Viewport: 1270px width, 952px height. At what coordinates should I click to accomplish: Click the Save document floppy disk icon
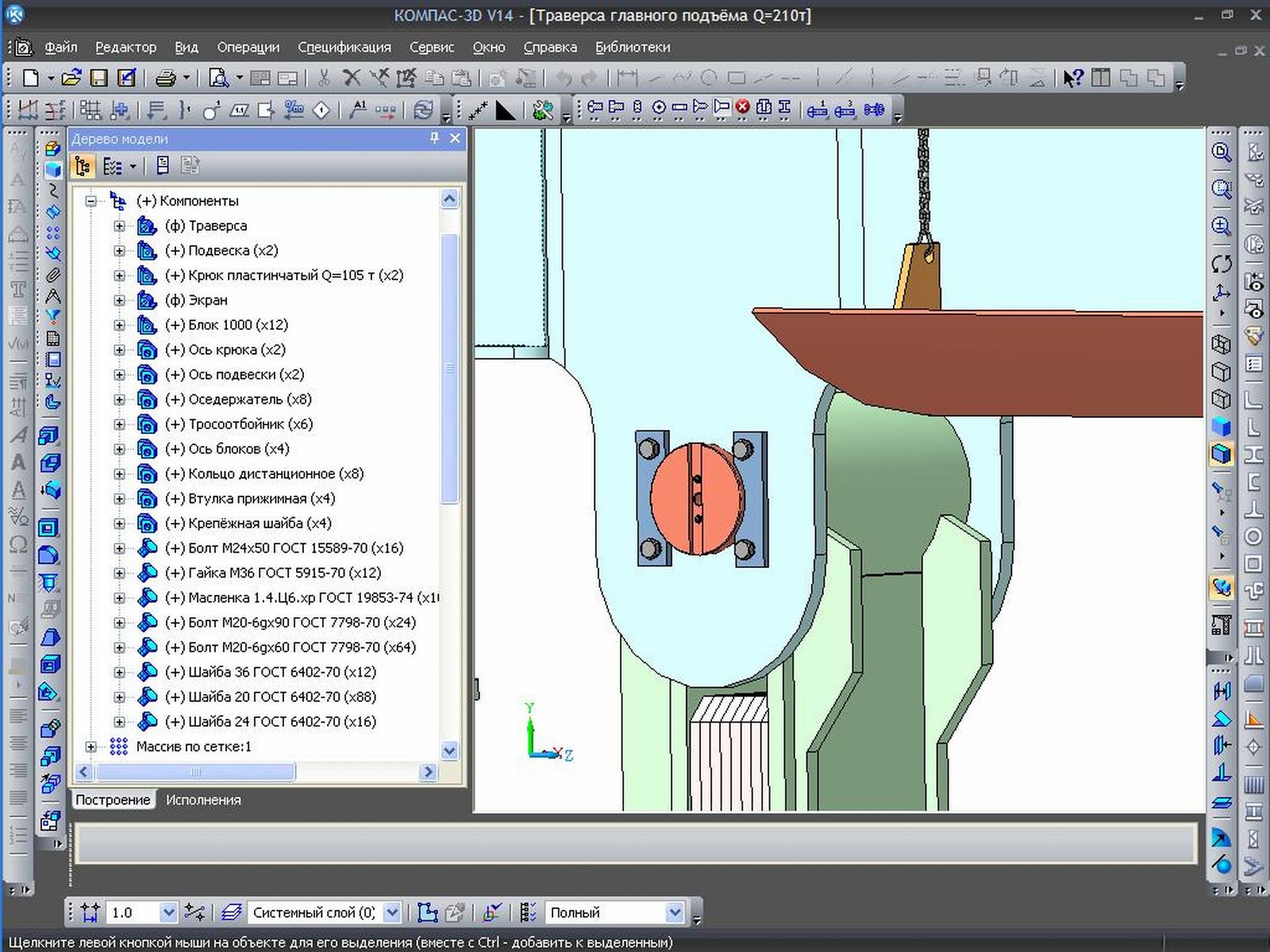(98, 78)
